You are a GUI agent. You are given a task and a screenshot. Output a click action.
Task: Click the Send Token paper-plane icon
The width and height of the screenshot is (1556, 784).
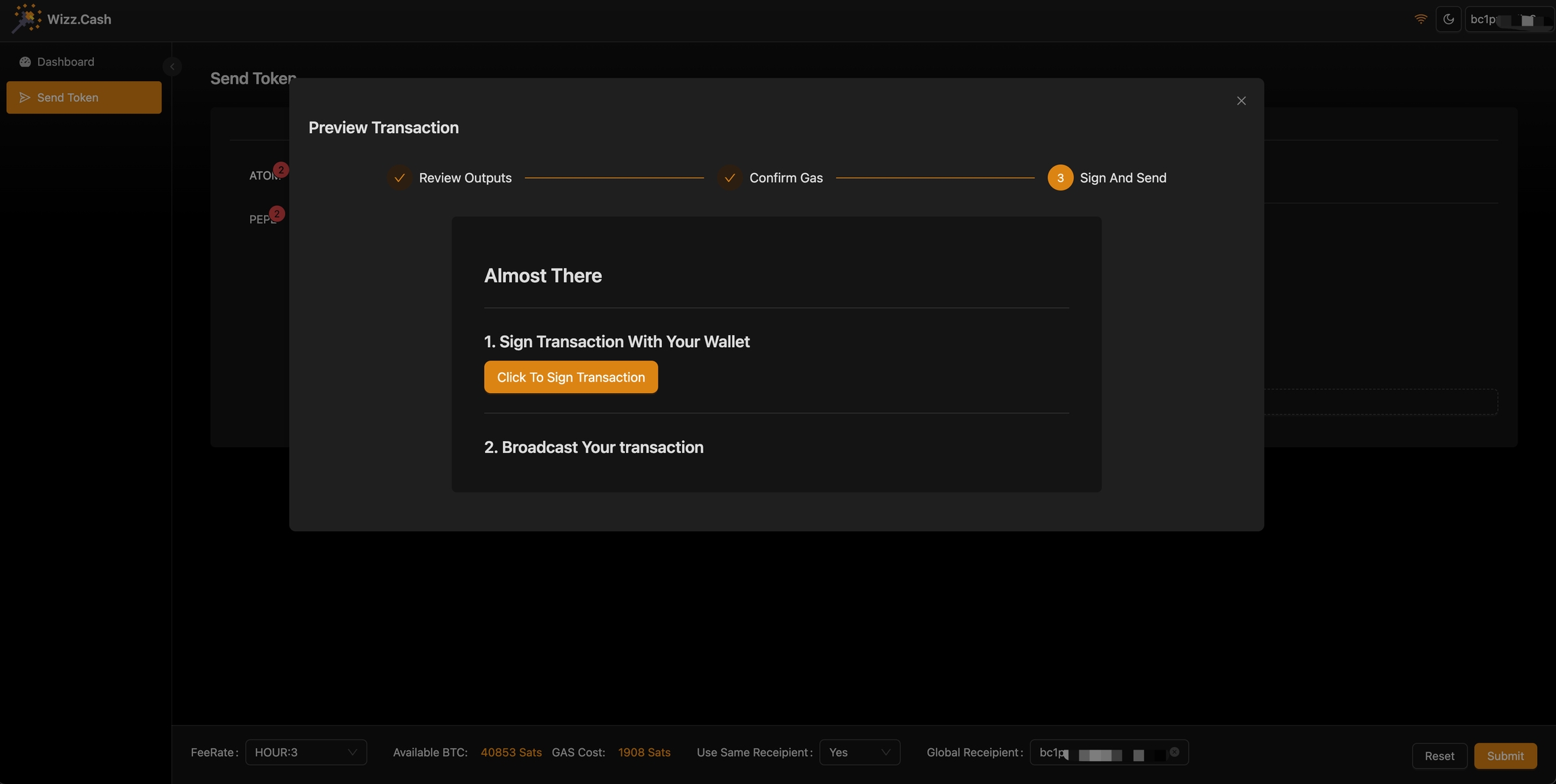[25, 97]
